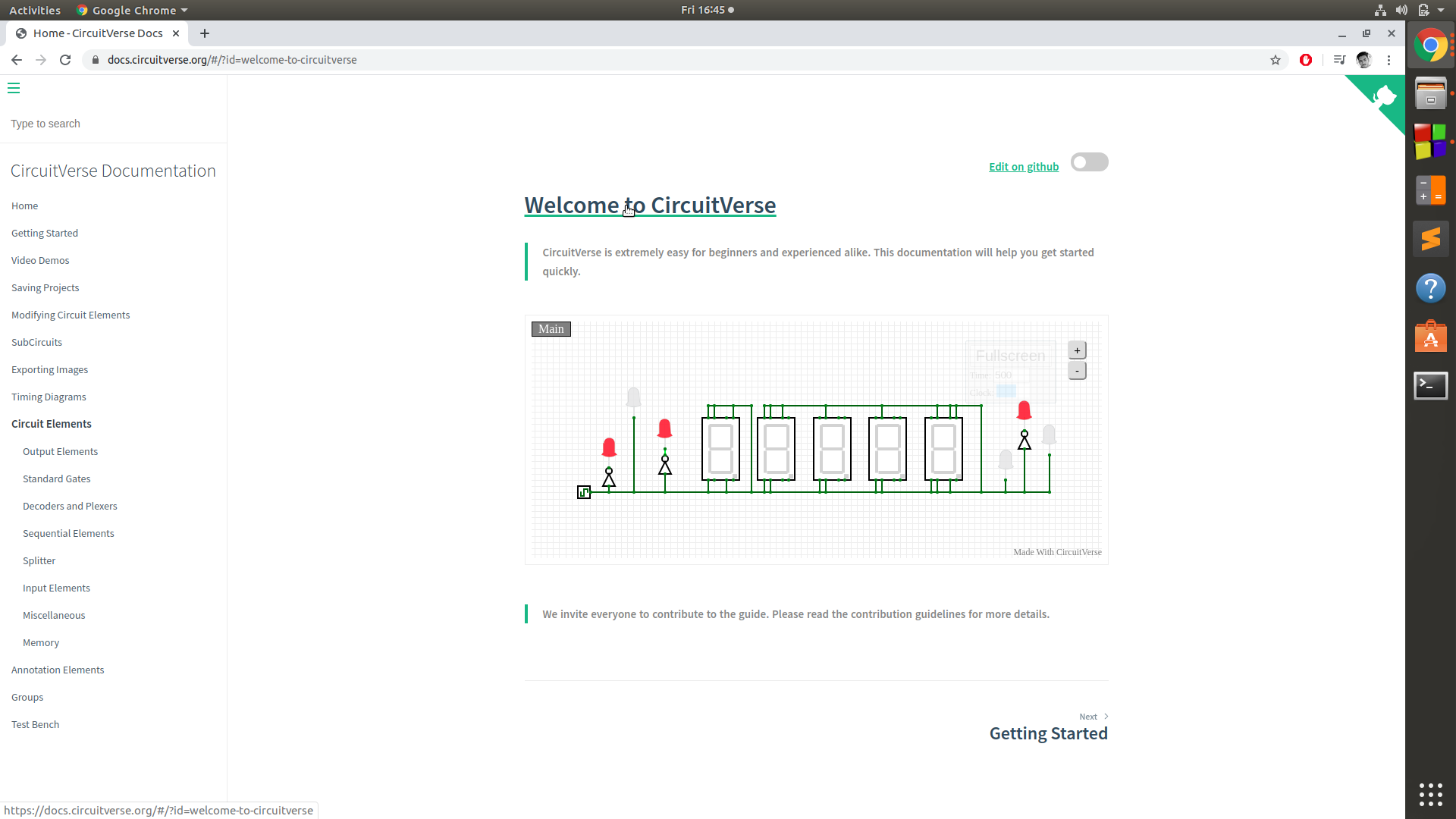The image size is (1456, 819).
Task: Go back using the browser back arrow
Action: tap(16, 60)
